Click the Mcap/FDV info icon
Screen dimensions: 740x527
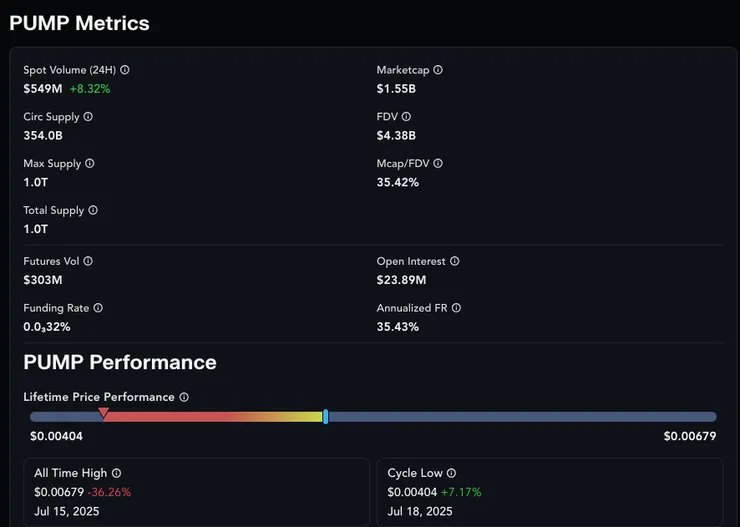pyautogui.click(x=438, y=163)
